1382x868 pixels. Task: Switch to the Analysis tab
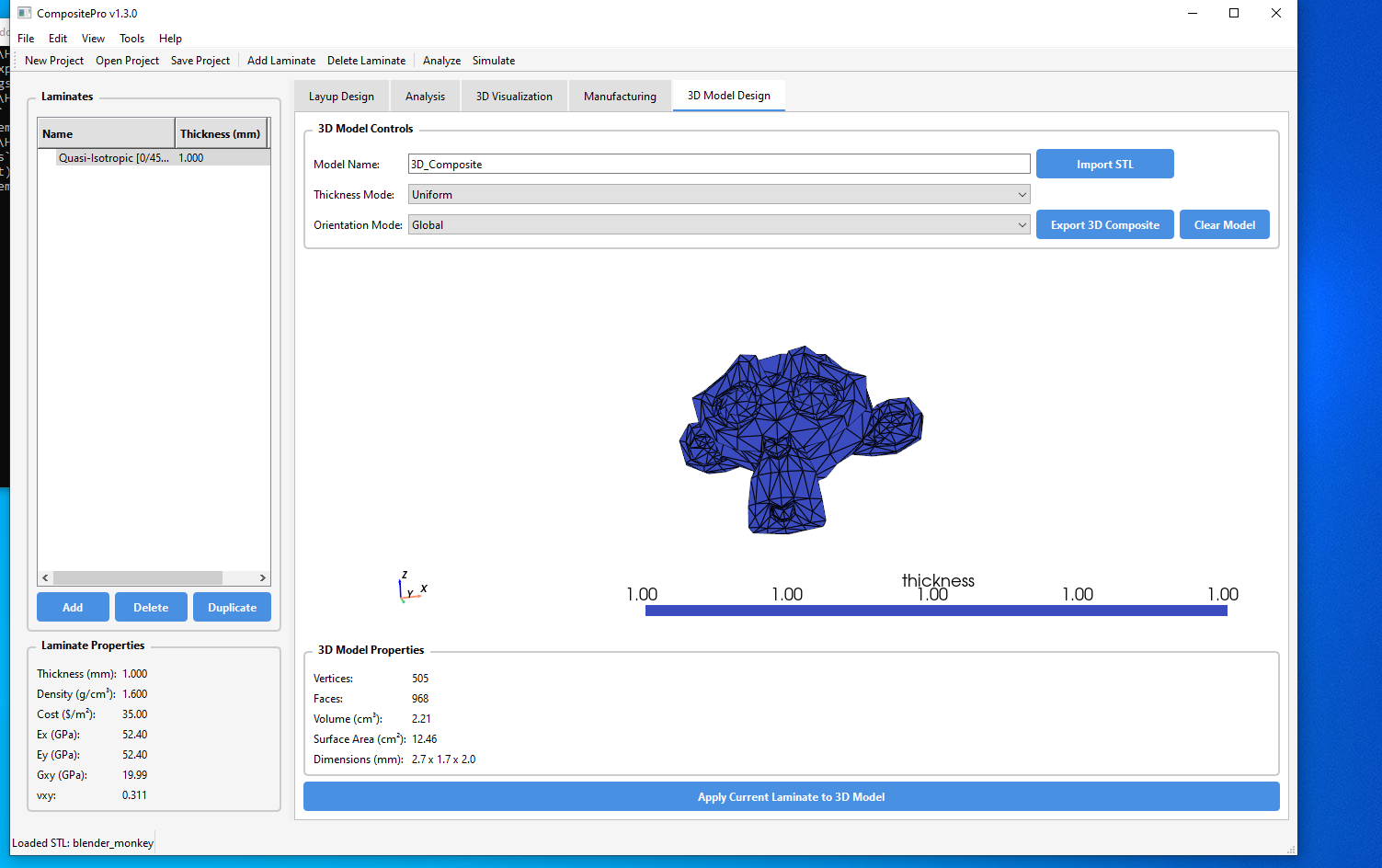coord(425,97)
